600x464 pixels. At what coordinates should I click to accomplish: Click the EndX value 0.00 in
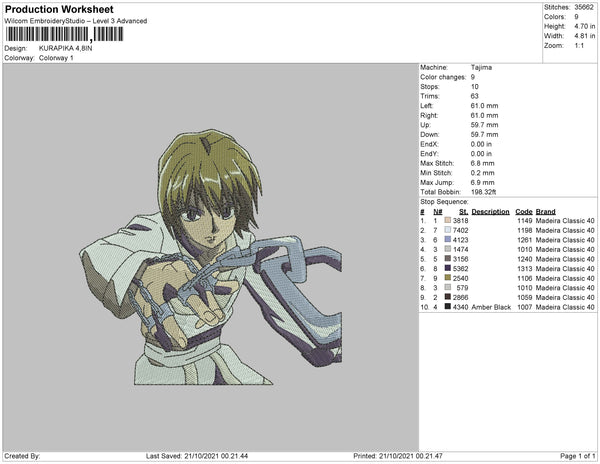point(481,144)
